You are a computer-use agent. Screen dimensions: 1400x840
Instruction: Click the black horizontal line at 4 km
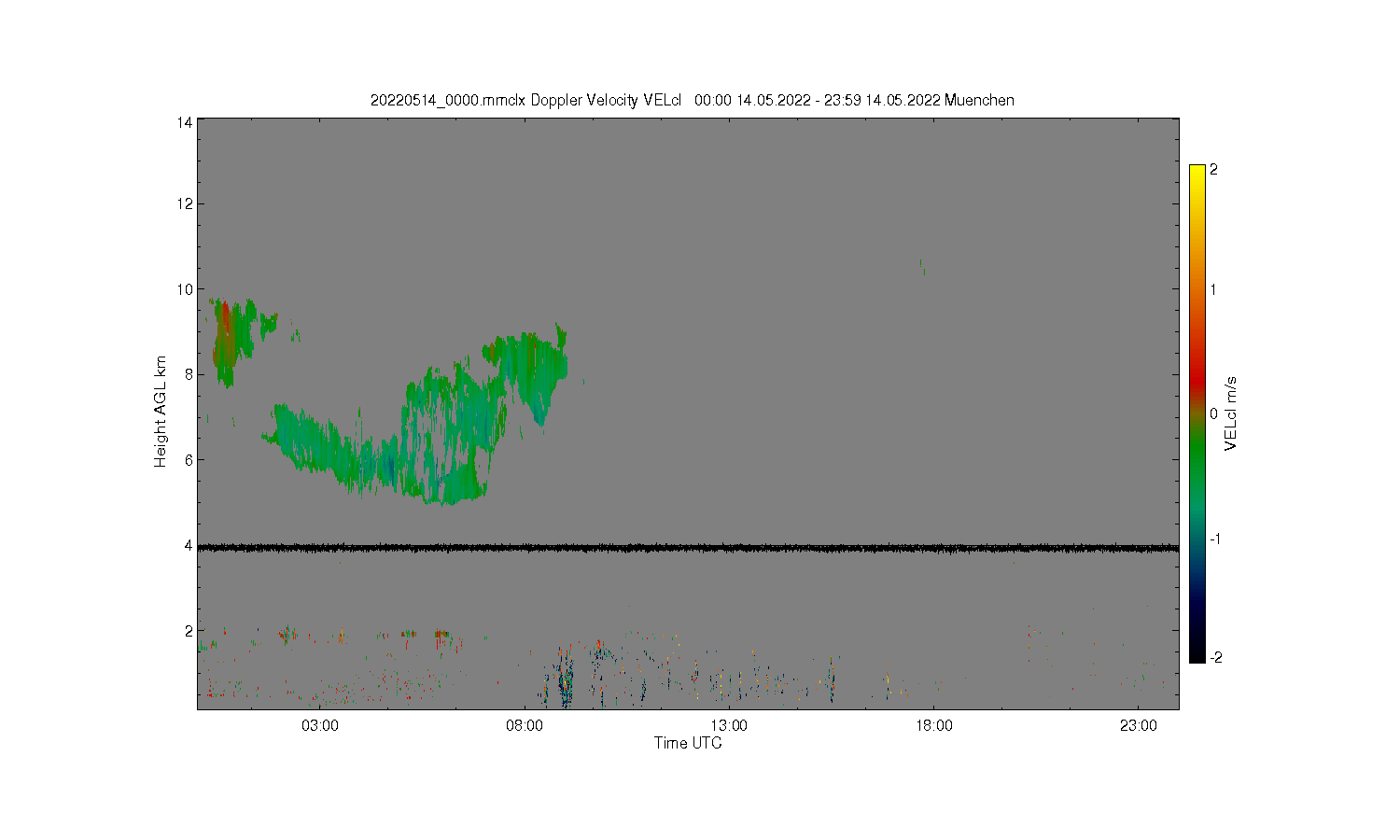click(x=688, y=548)
